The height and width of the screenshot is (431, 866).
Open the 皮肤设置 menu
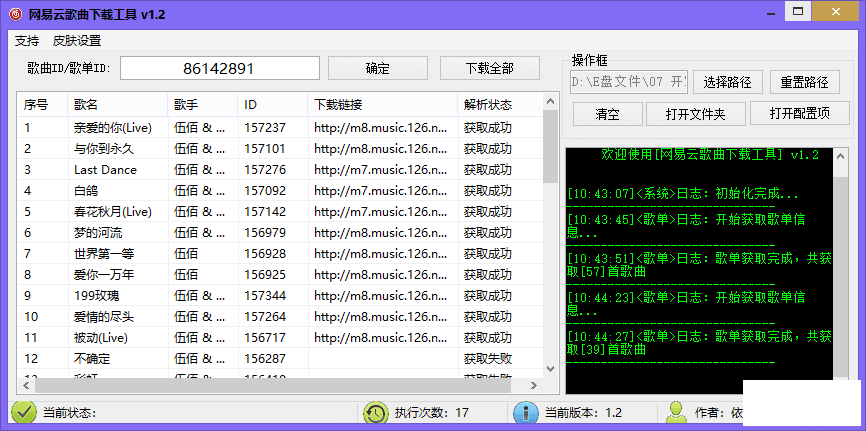point(77,40)
